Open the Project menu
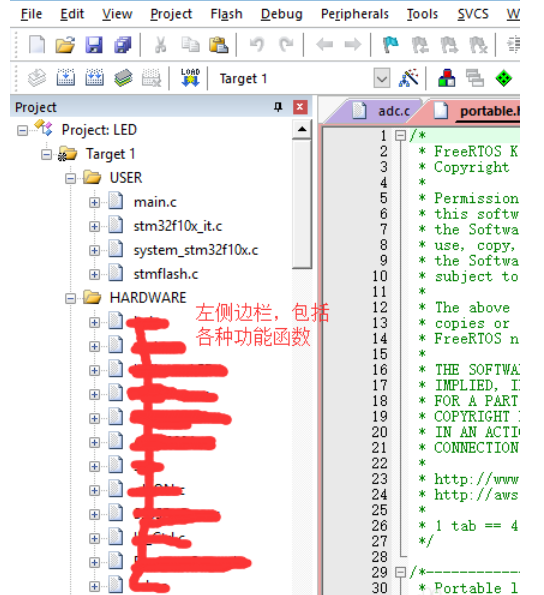The height and width of the screenshot is (595, 544). [171, 14]
